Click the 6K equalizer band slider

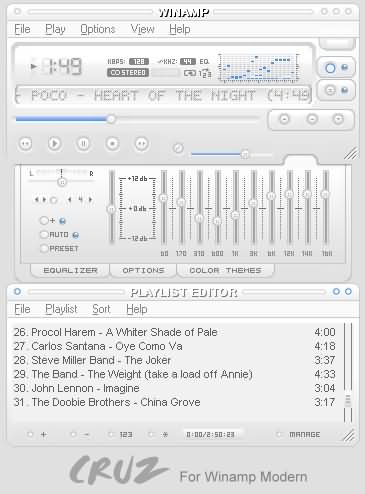pos(272,196)
